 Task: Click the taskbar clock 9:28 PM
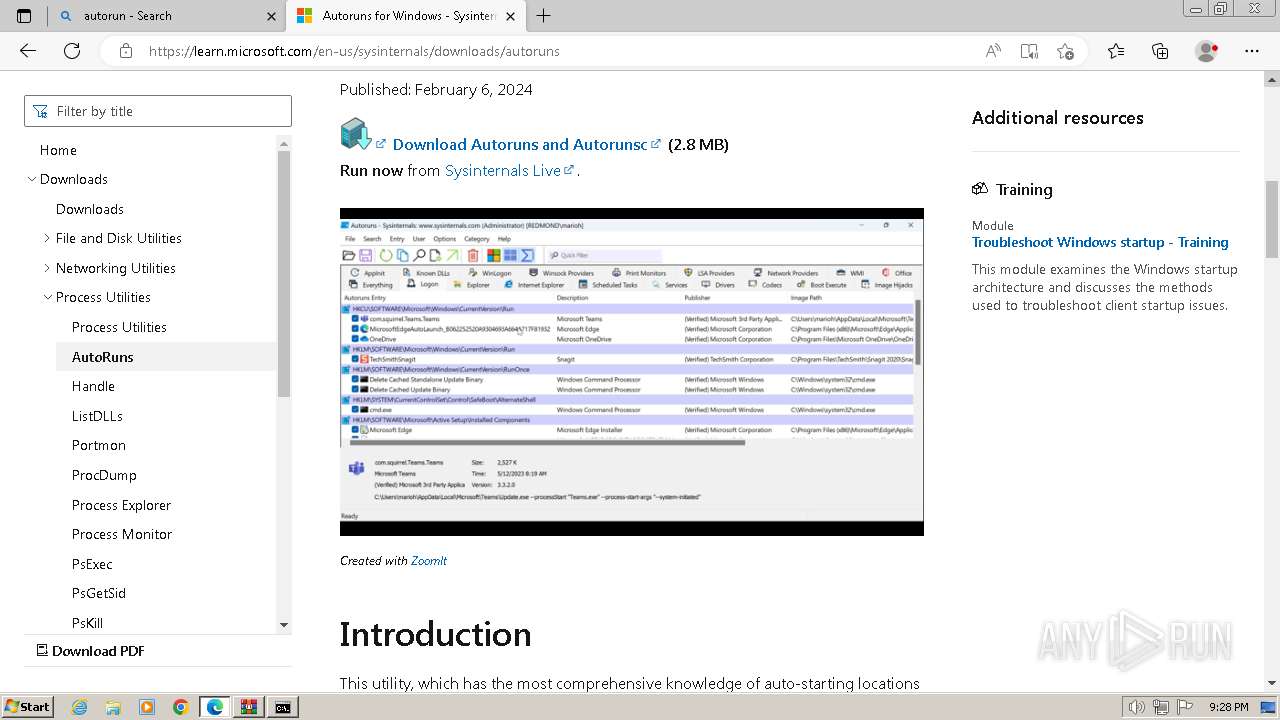coord(1228,707)
